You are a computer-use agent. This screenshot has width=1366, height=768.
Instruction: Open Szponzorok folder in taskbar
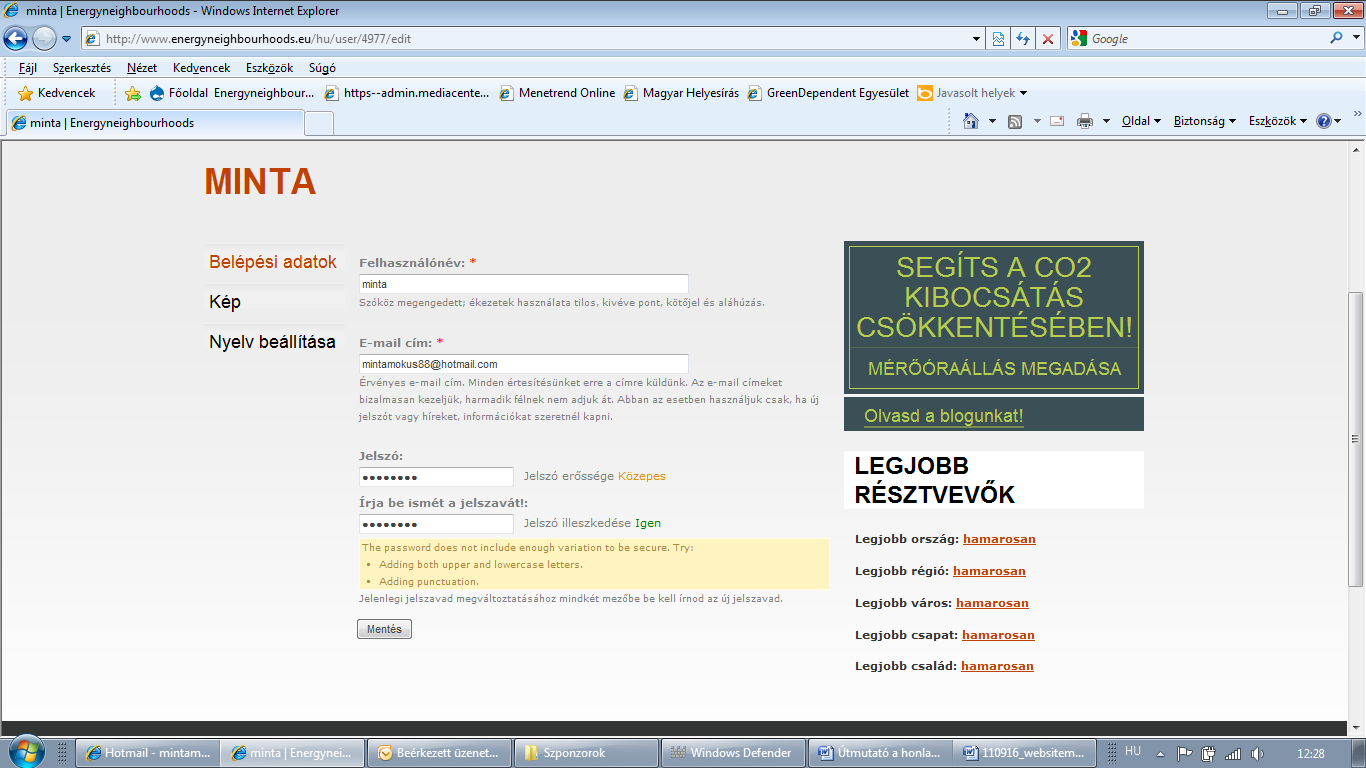pyautogui.click(x=586, y=753)
